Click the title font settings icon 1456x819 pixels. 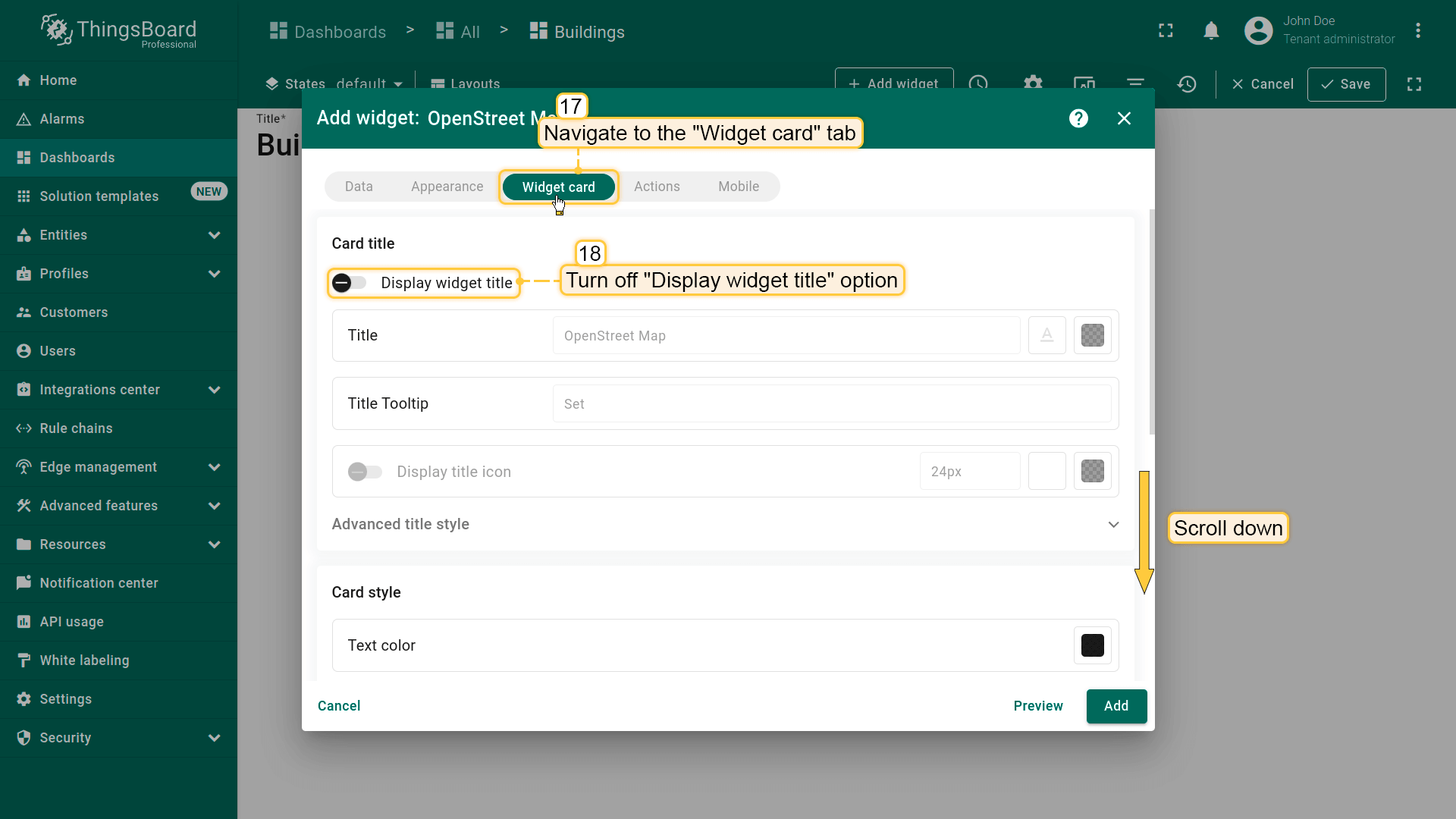(1046, 335)
